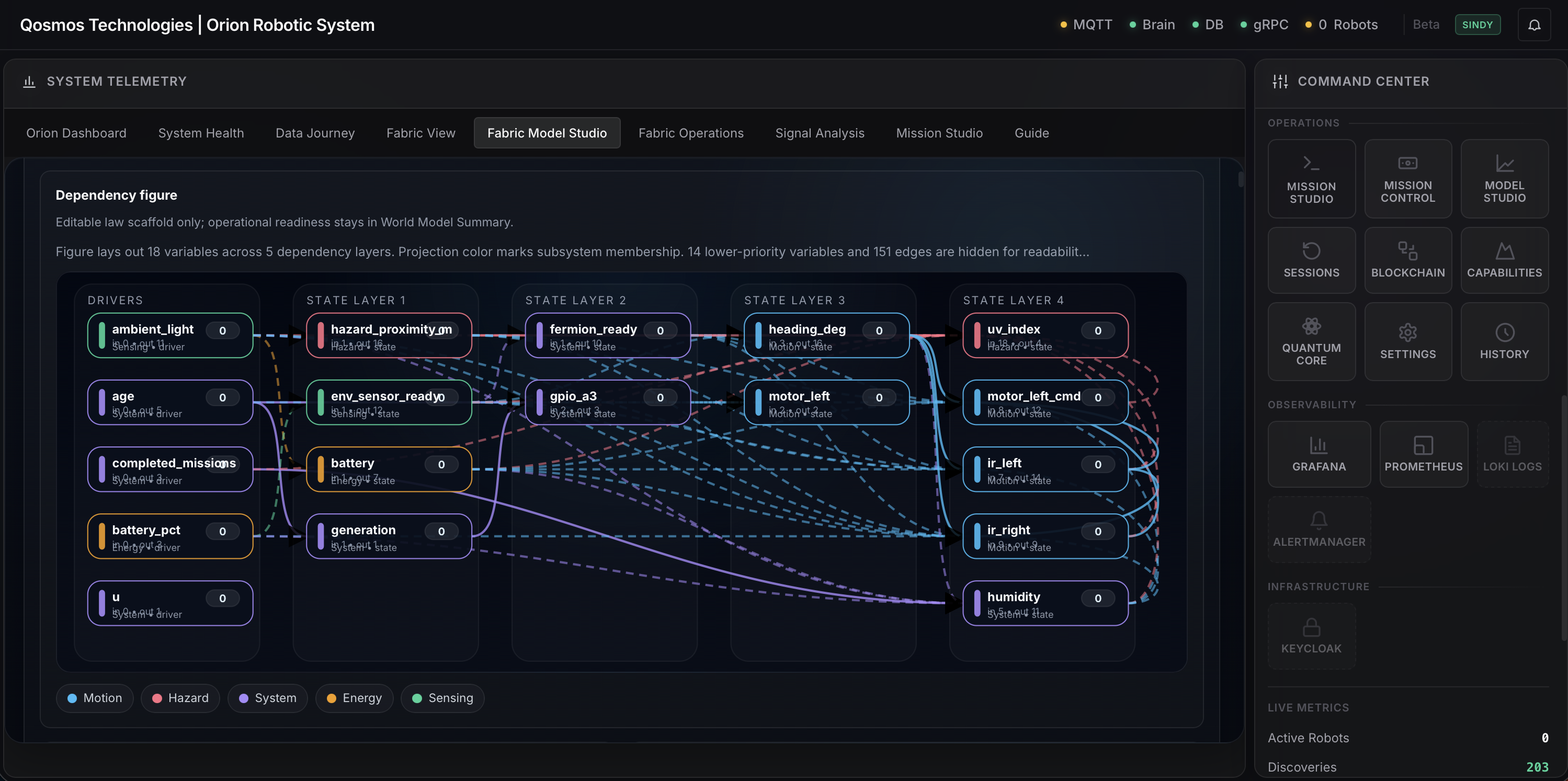
Task: Open Grafana from the Observability section
Action: click(1319, 454)
